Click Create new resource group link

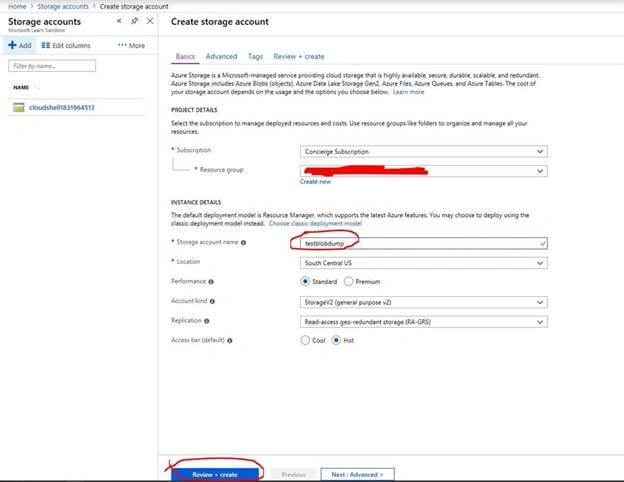pyautogui.click(x=315, y=181)
